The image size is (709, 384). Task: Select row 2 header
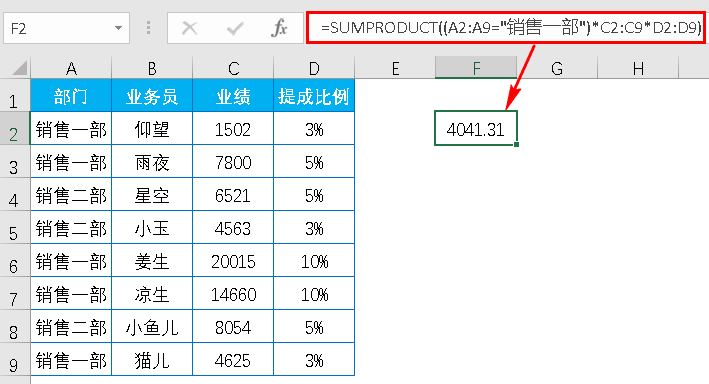click(x=14, y=128)
